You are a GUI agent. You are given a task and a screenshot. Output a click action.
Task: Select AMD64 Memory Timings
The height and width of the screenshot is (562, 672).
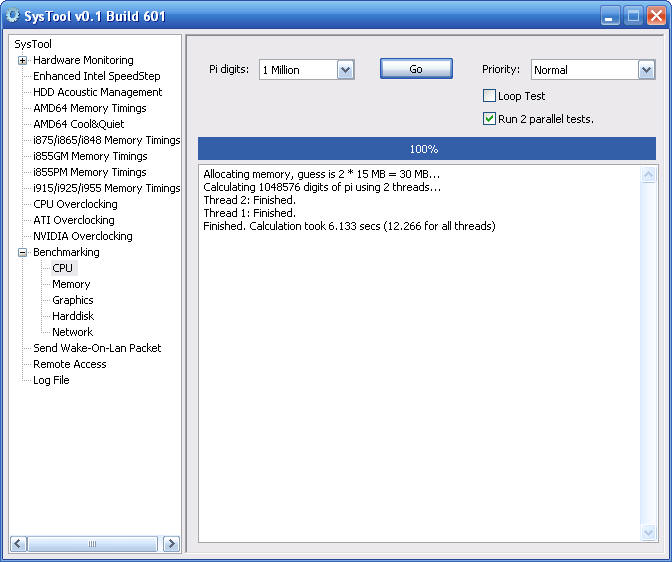coord(90,108)
